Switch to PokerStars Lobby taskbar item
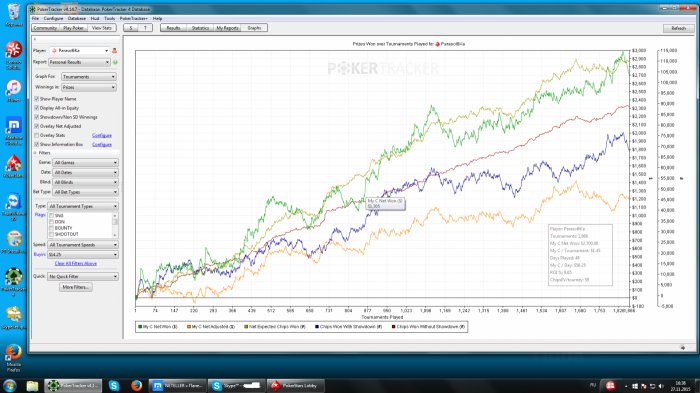 coord(296,385)
